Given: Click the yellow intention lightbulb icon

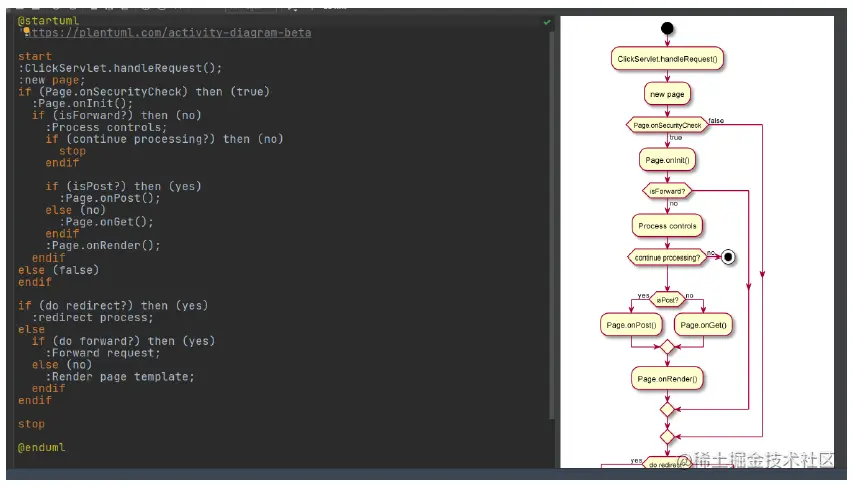Looking at the screenshot, I should click(x=26, y=31).
